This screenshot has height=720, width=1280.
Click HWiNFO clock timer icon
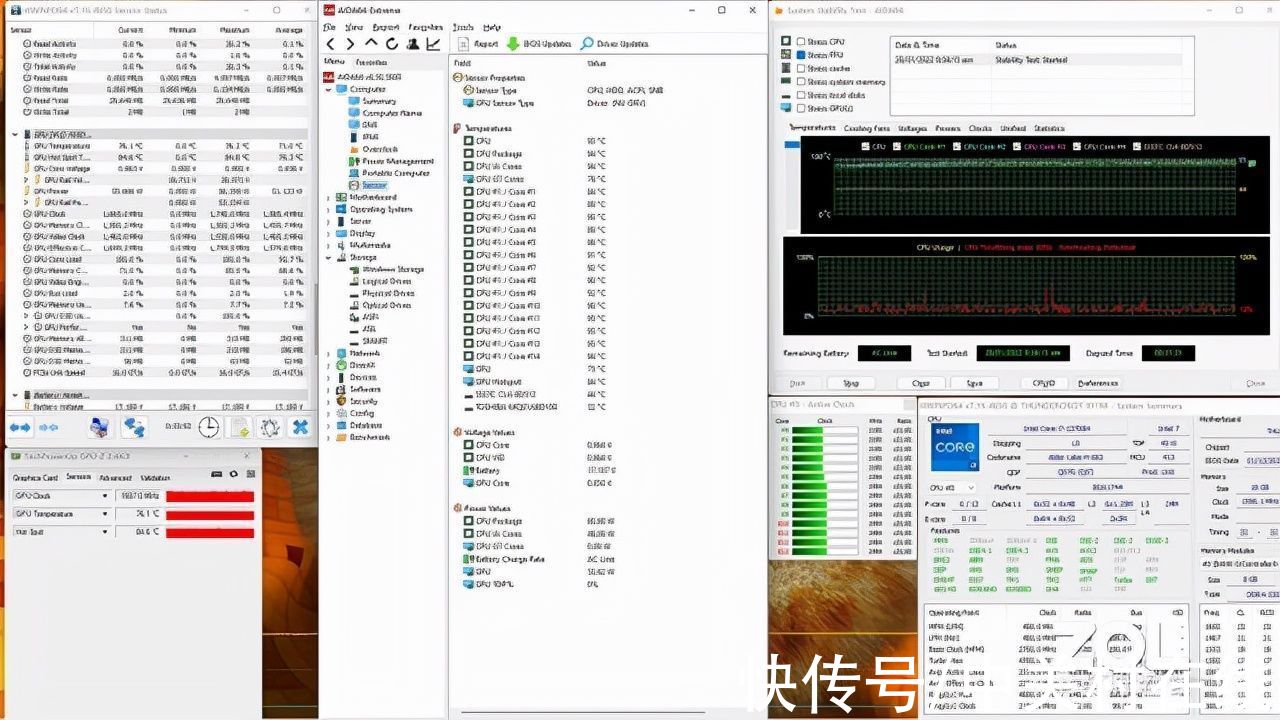(208, 427)
